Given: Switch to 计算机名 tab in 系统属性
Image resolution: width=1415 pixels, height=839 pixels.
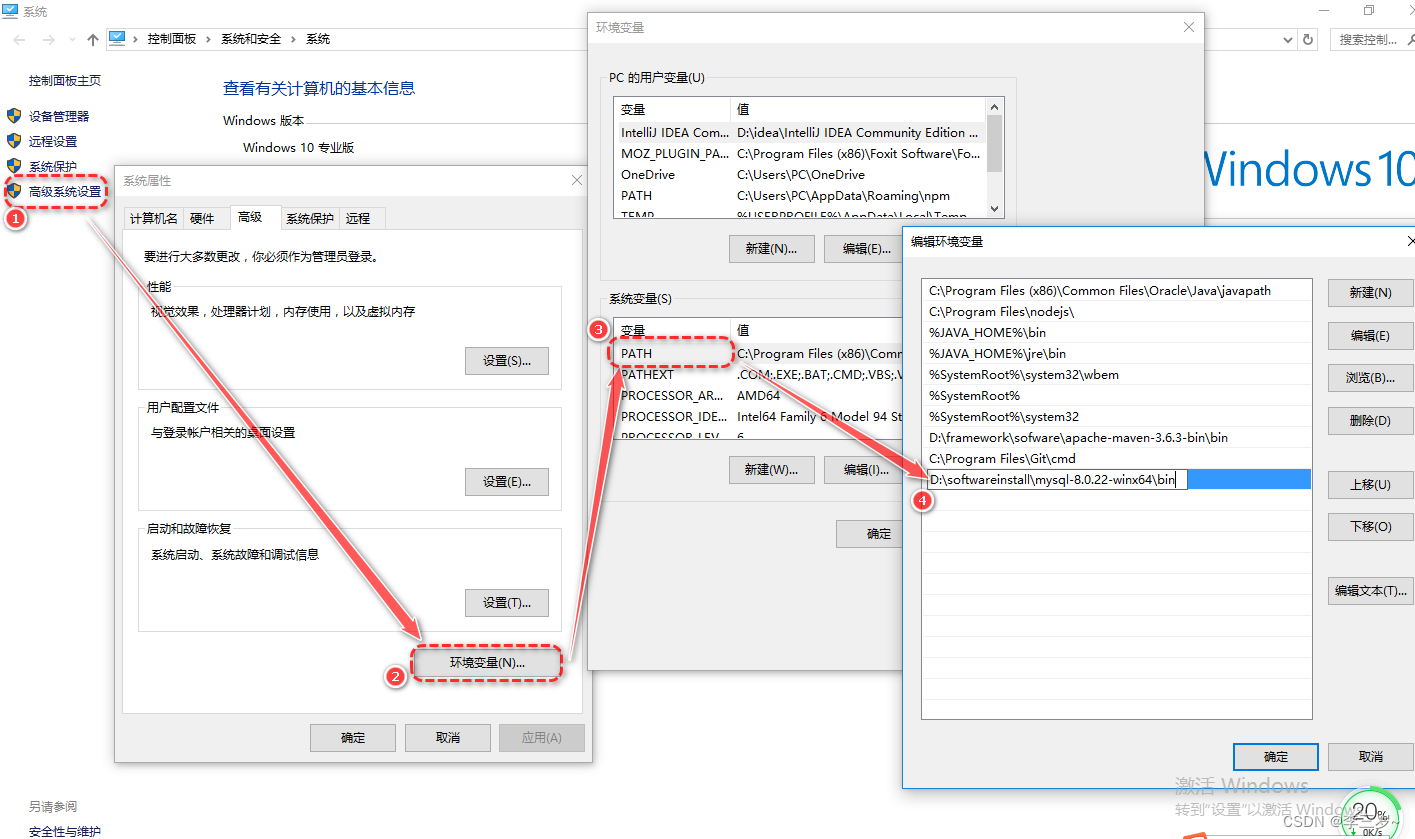Looking at the screenshot, I should [x=154, y=218].
